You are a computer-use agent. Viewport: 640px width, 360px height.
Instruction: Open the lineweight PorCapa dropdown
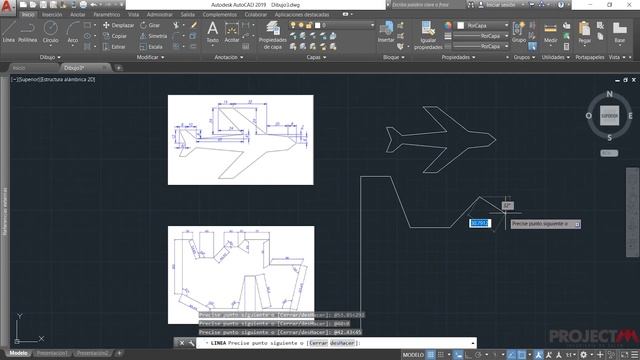click(481, 36)
